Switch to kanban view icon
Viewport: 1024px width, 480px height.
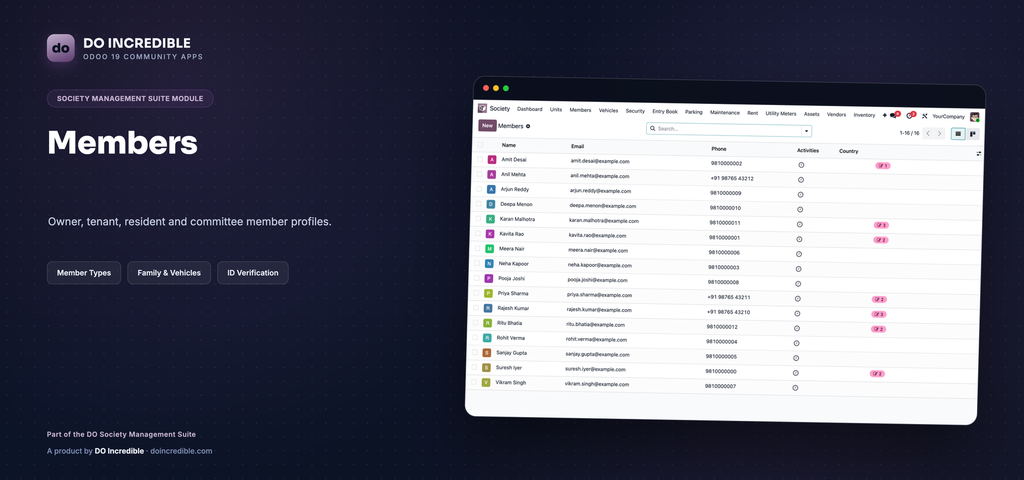[x=972, y=134]
